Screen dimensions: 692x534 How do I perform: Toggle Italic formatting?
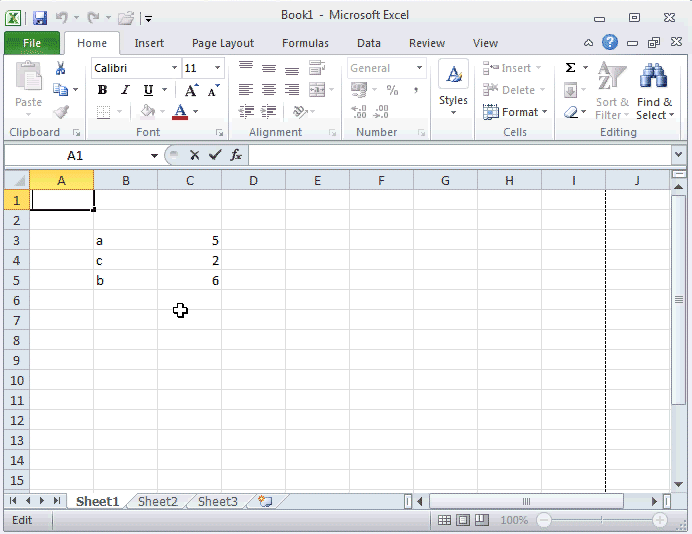click(x=125, y=90)
